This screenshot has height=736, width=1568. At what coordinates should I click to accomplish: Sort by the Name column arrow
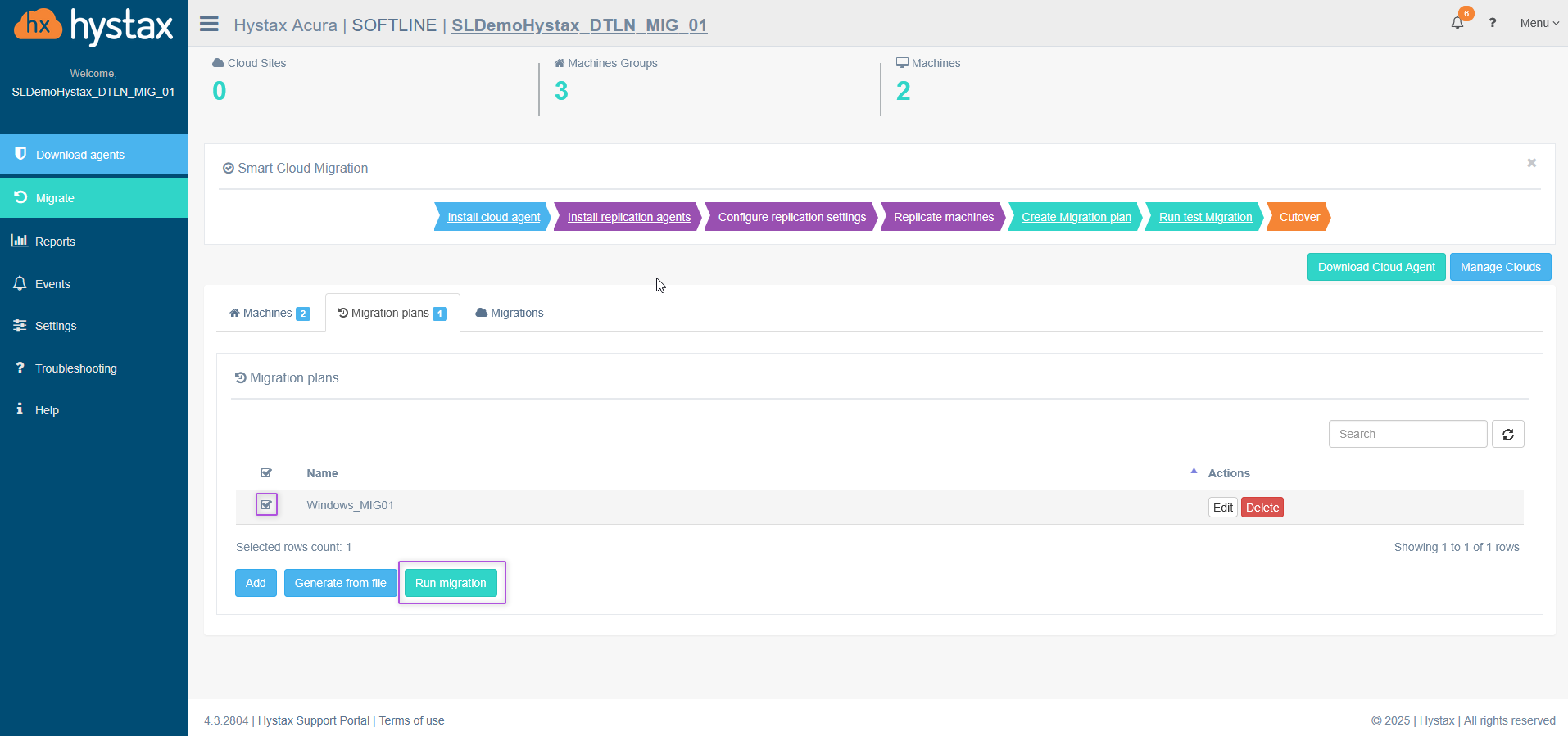coord(1194,472)
